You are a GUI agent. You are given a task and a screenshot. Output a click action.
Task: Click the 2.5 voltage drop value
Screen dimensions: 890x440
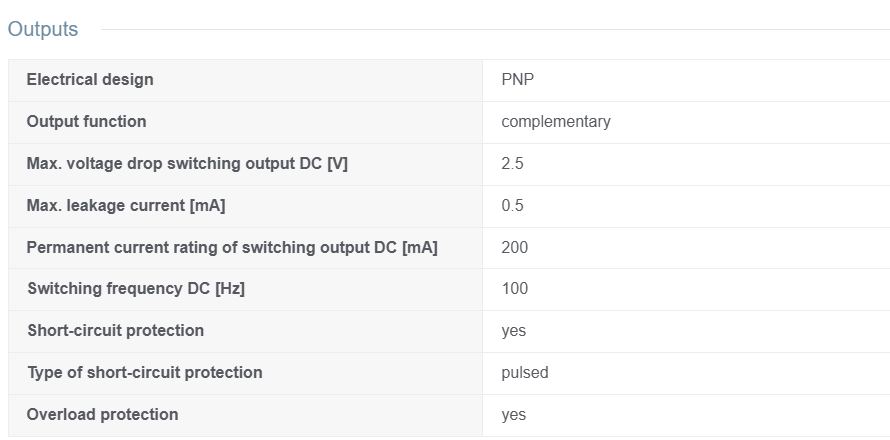click(x=512, y=164)
